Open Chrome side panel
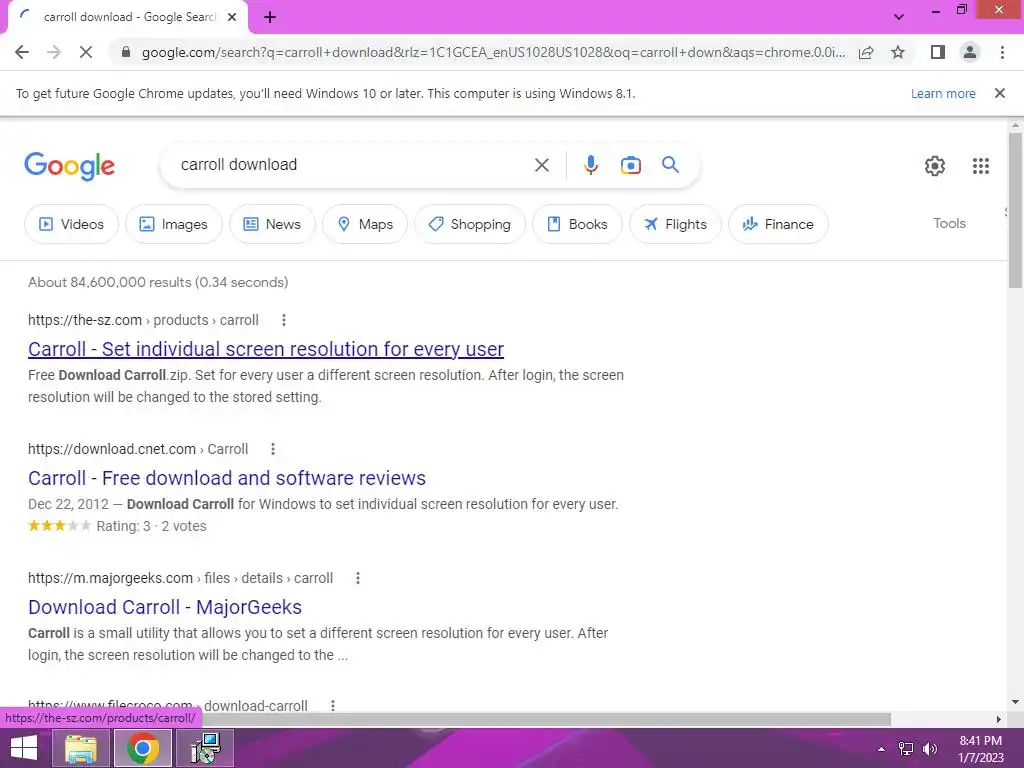The image size is (1024, 768). click(x=938, y=52)
